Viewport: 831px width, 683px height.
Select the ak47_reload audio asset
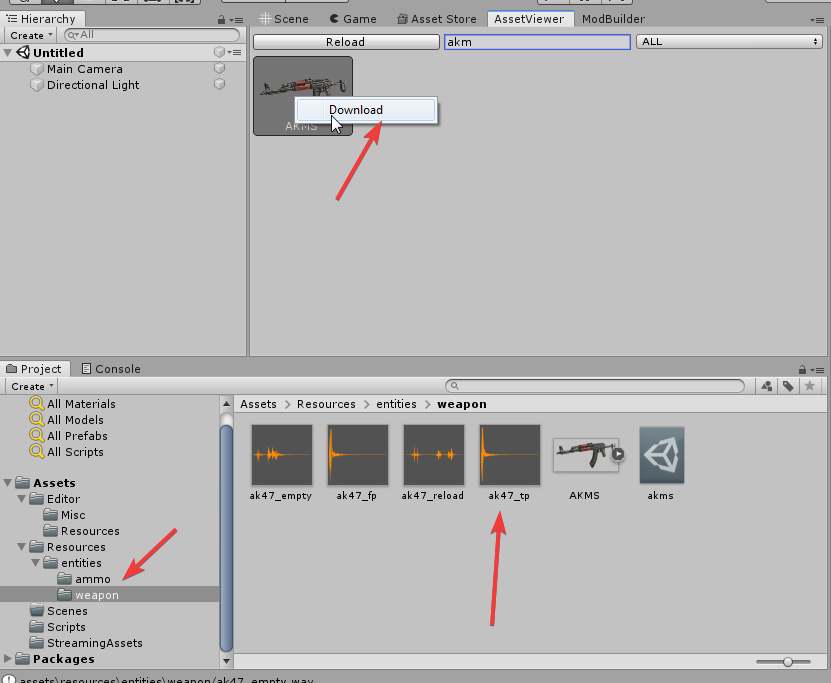coord(433,455)
